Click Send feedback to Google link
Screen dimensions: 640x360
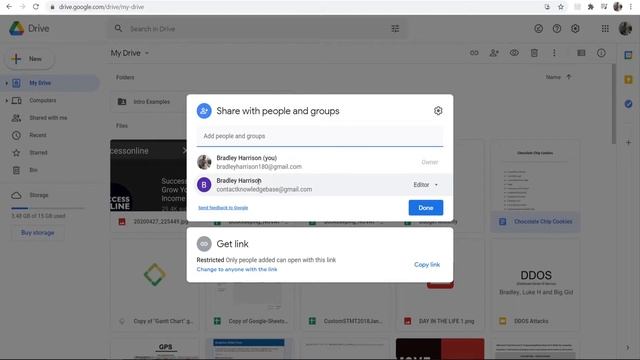[223, 208]
